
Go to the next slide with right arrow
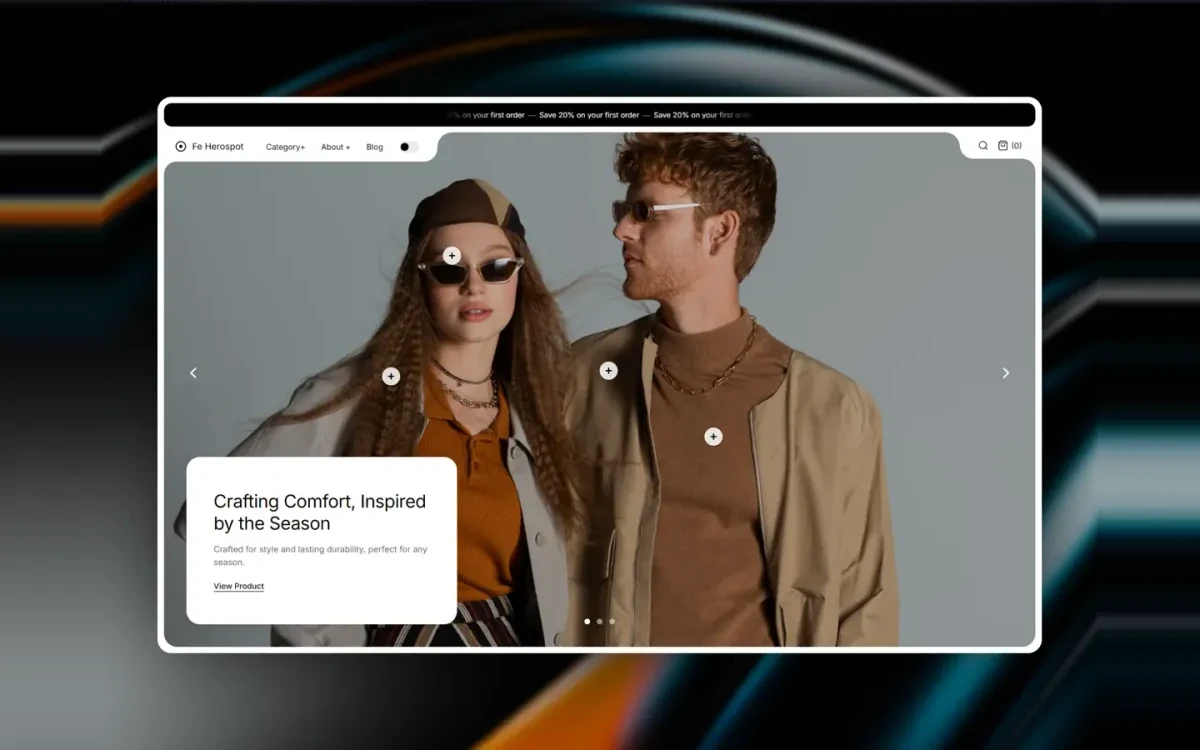click(x=1006, y=373)
